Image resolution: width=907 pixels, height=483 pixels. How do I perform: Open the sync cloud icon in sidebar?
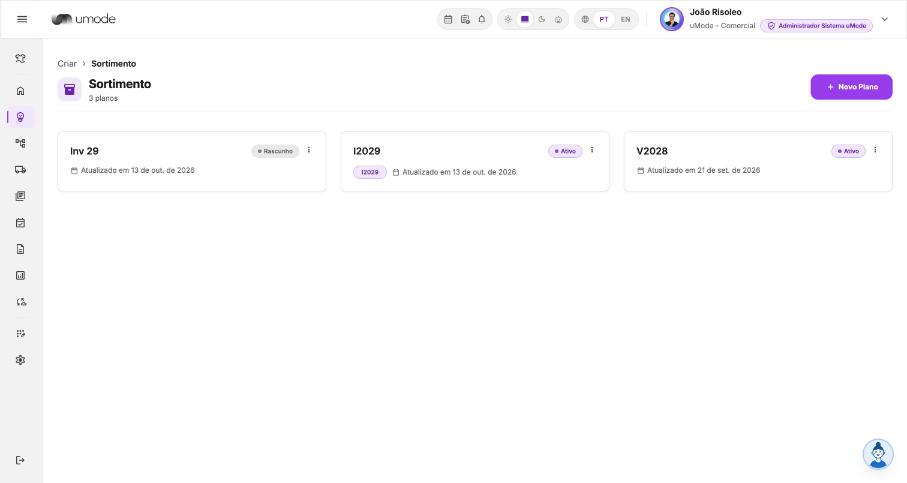point(20,302)
